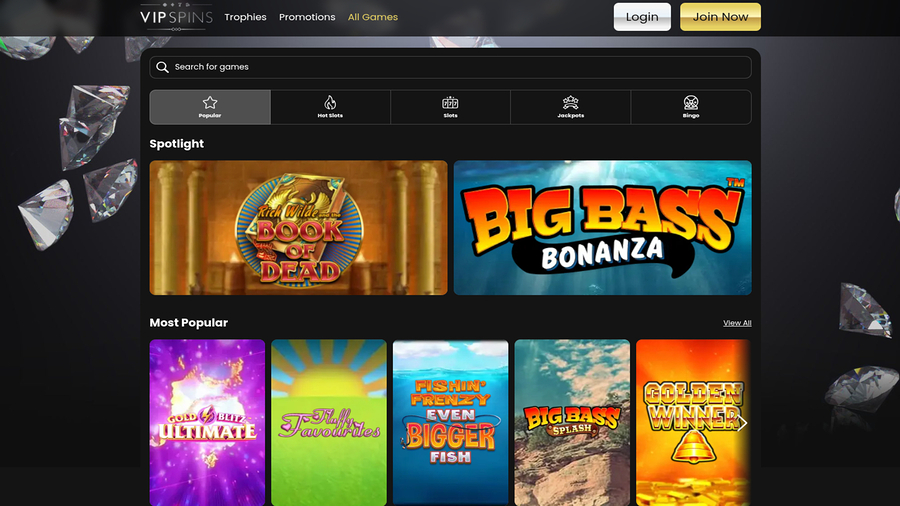Click the Login button
The width and height of the screenshot is (900, 506).
coord(642,17)
